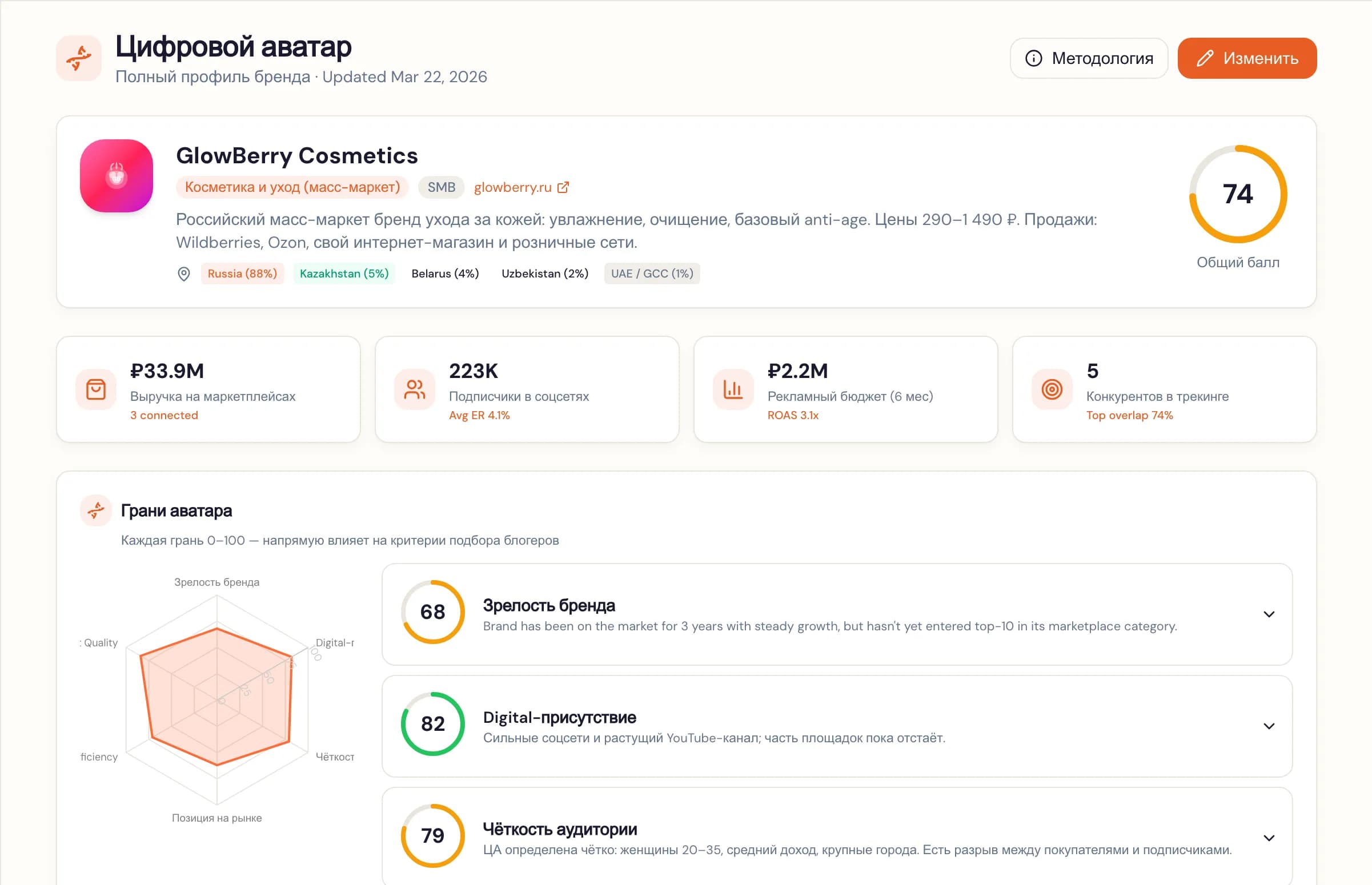Click the Позиция на рынке radar axis label
This screenshot has width=1372, height=885.
pyautogui.click(x=216, y=818)
